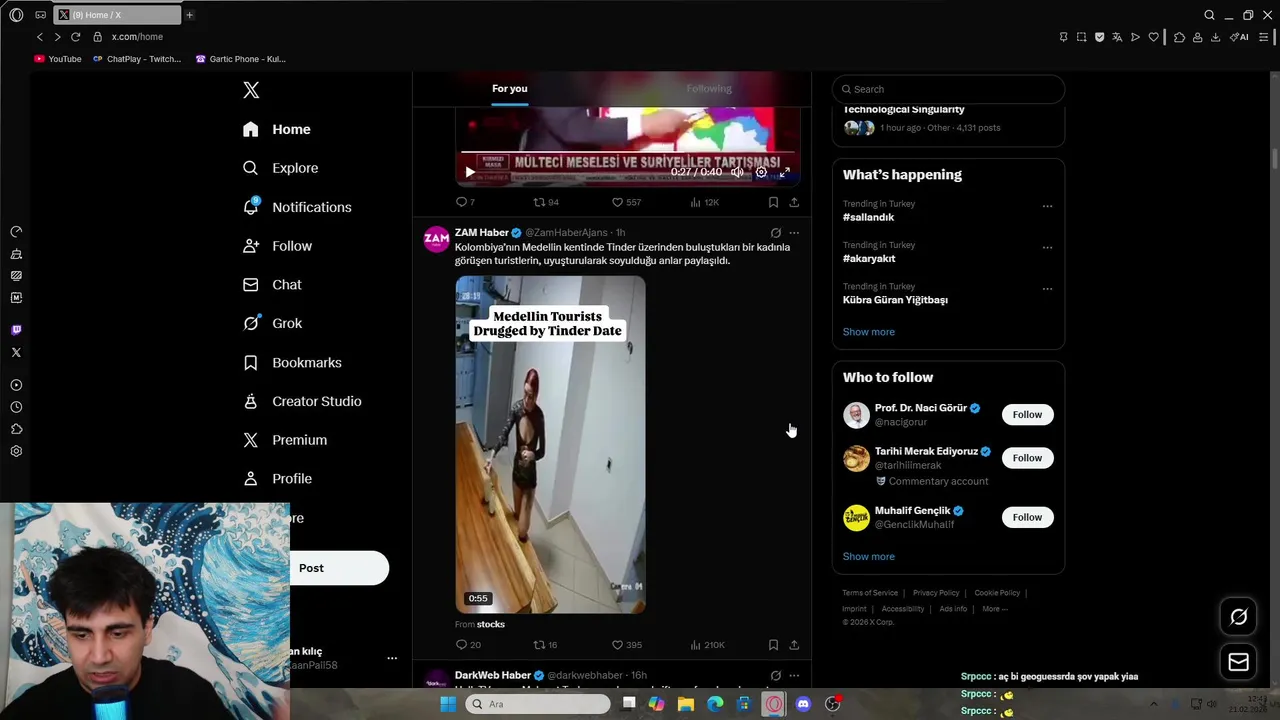
Task: Open Opera easy setup menu icon
Action: click(x=1264, y=37)
